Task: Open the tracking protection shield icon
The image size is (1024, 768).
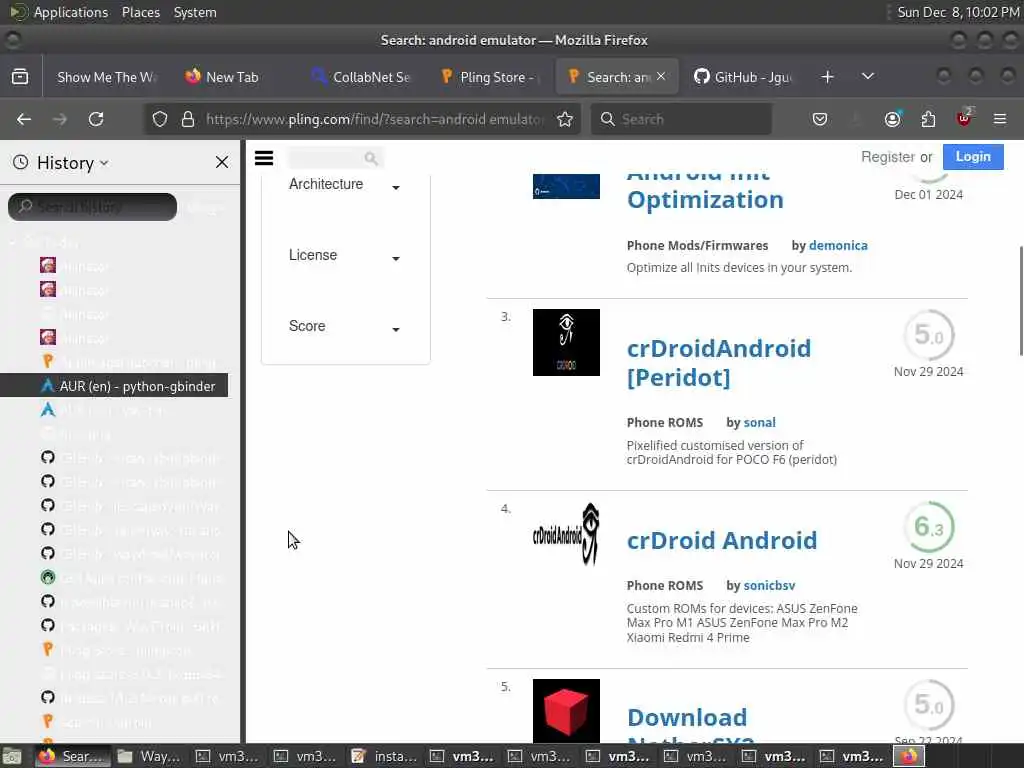Action: coord(160,119)
